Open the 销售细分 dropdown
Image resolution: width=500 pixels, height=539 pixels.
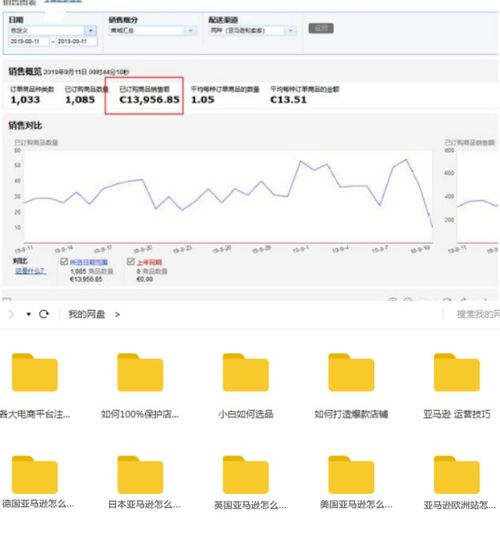coord(153,31)
